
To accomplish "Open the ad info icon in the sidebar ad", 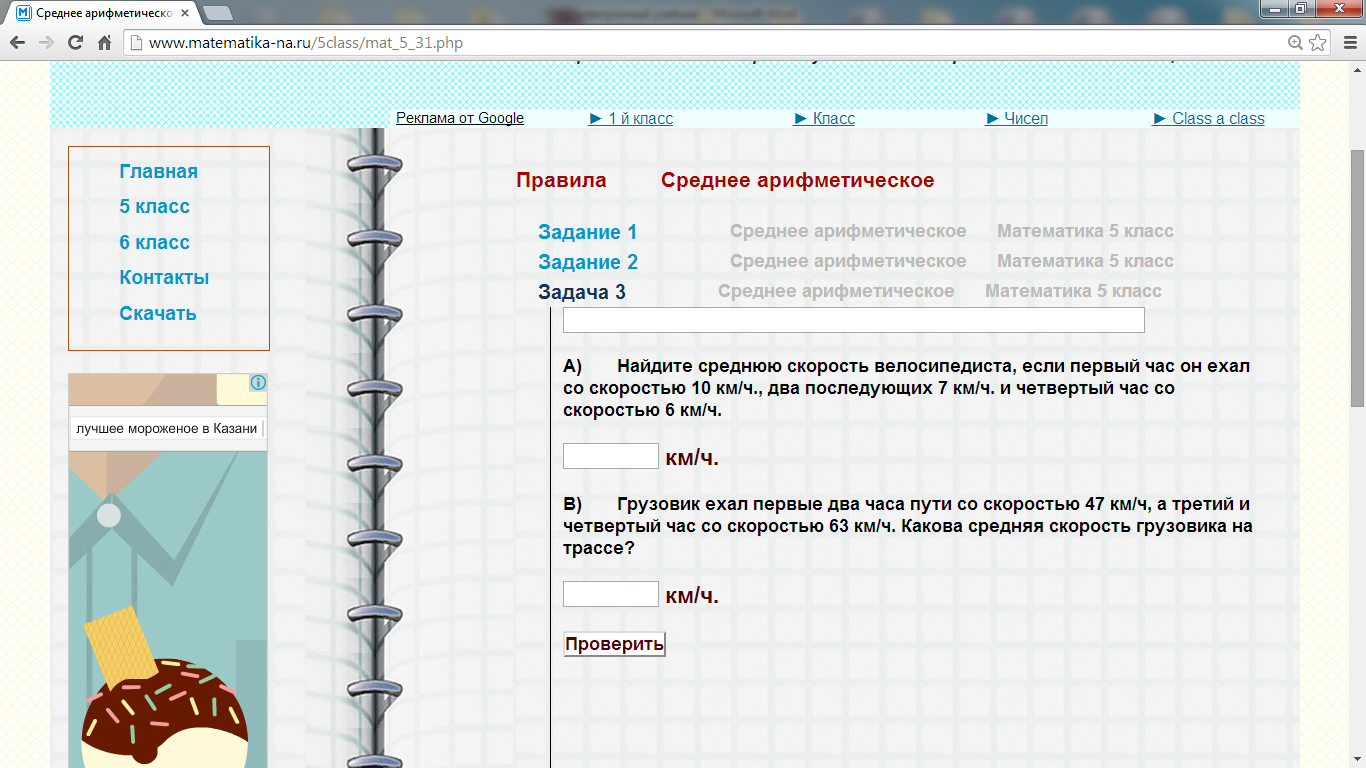I will (258, 383).
